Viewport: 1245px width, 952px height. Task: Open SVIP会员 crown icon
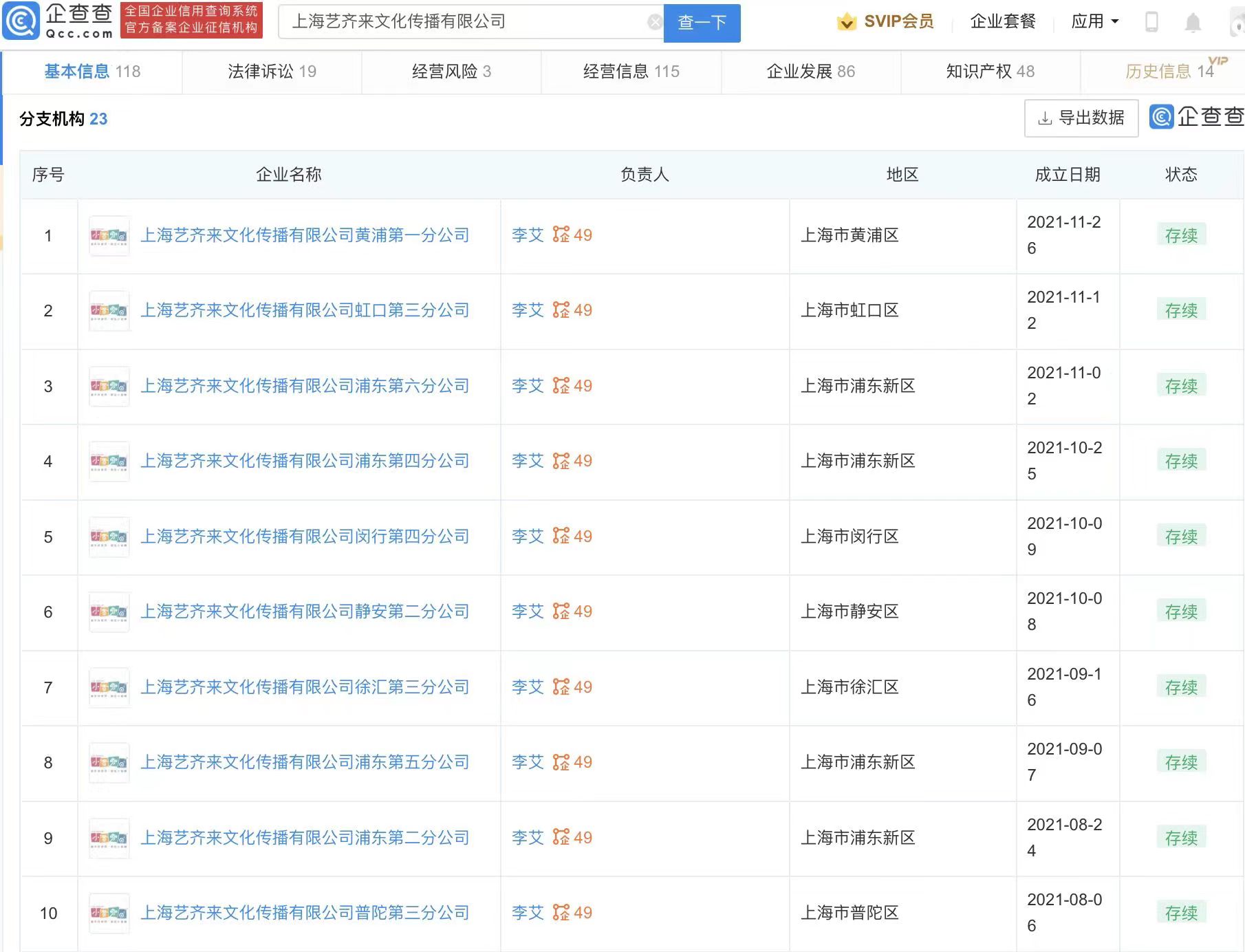[846, 22]
